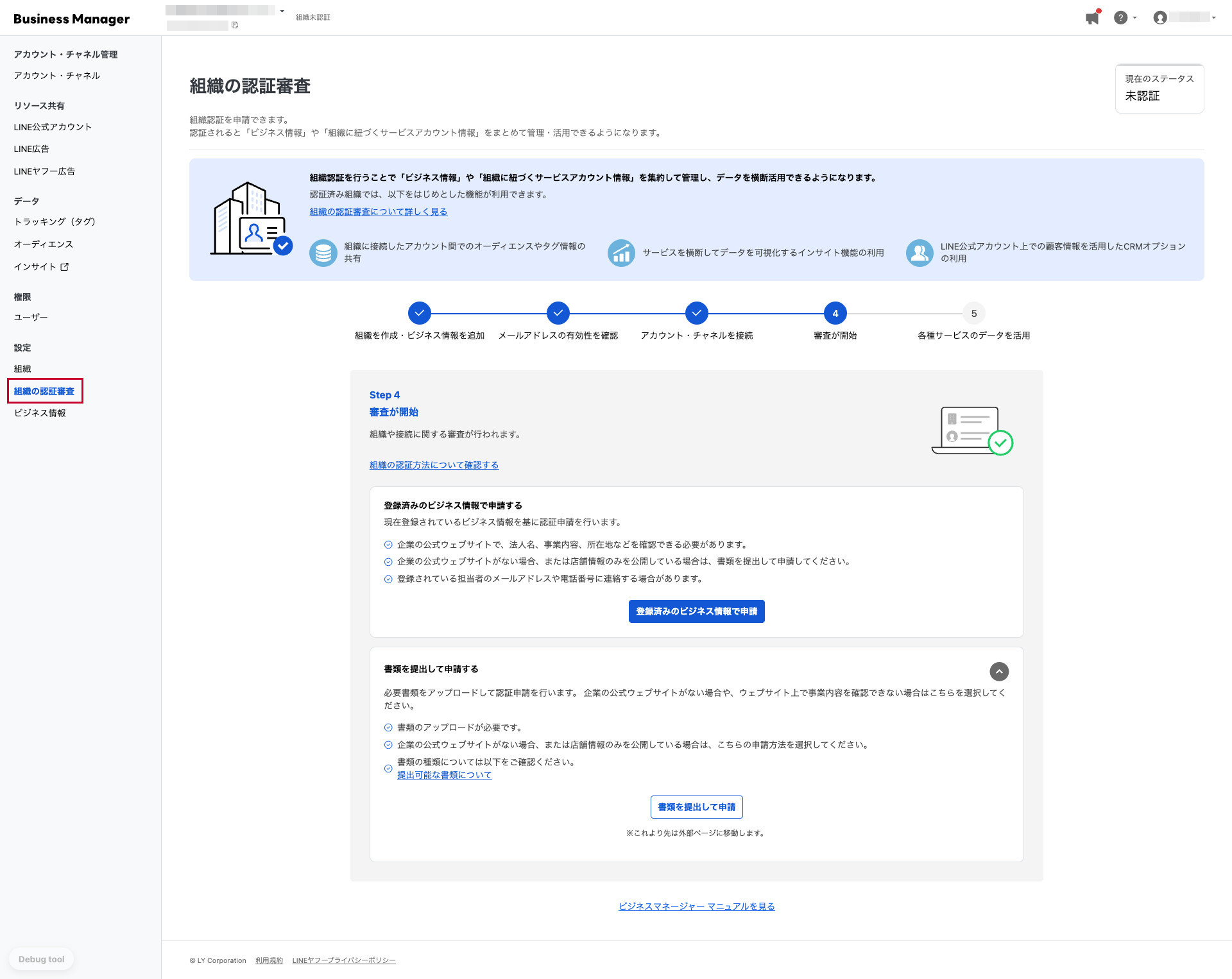Open 利用規約 footer link
Image resolution: width=1232 pixels, height=979 pixels.
(x=269, y=960)
